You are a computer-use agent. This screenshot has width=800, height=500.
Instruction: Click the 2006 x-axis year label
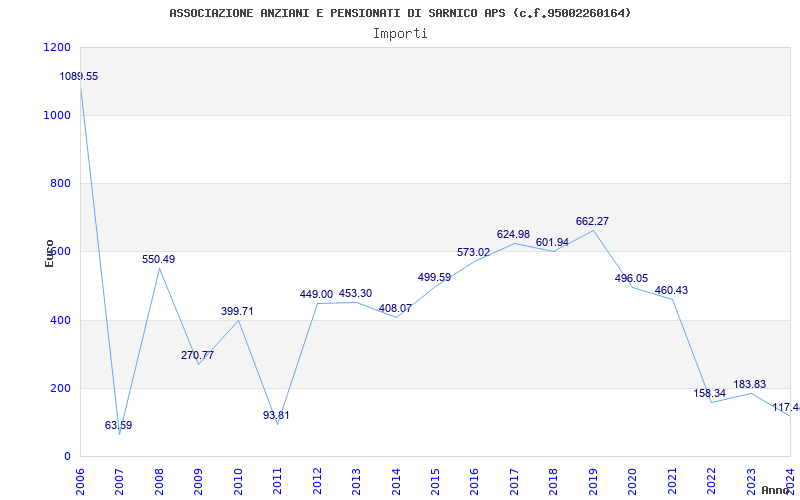pyautogui.click(x=80, y=482)
